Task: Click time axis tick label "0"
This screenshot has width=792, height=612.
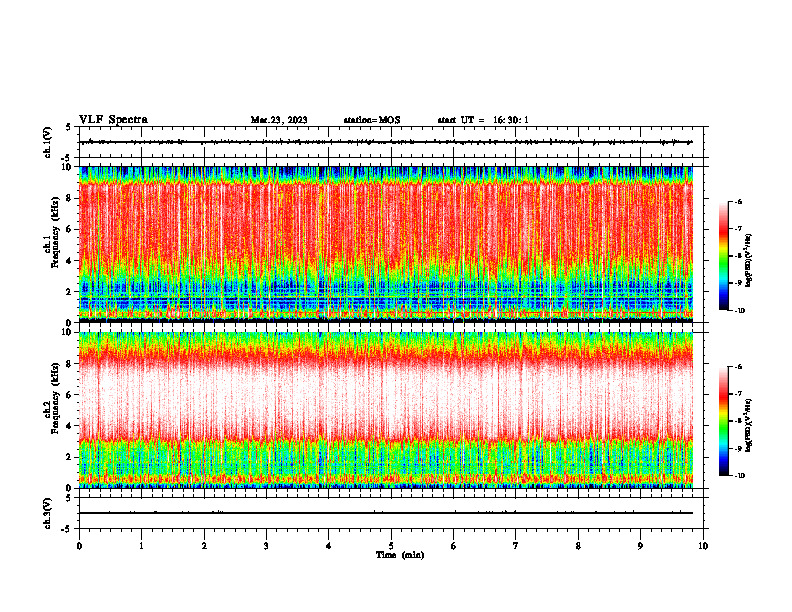Action: pos(79,546)
